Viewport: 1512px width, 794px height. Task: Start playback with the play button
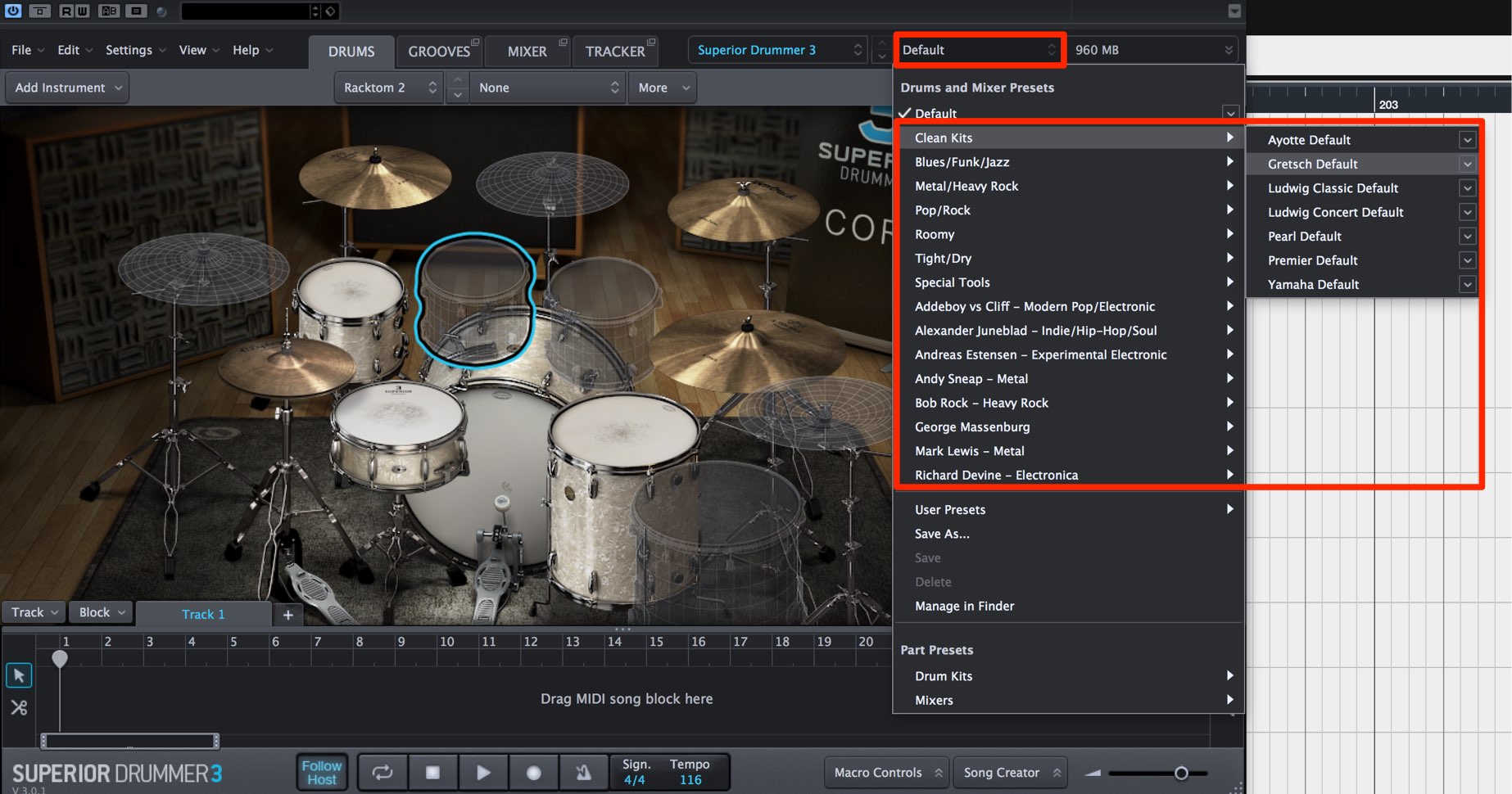point(483,772)
